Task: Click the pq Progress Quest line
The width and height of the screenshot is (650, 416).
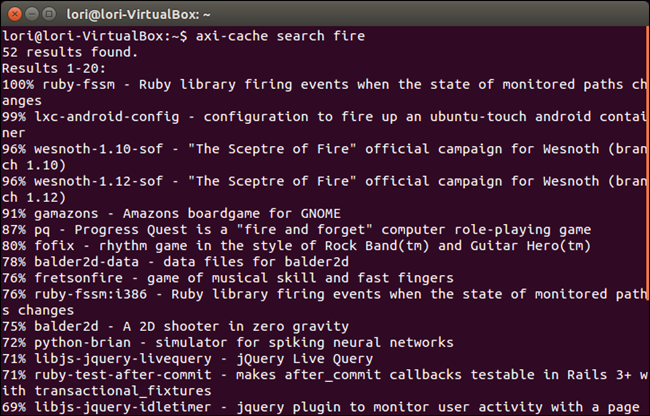Action: click(x=296, y=230)
